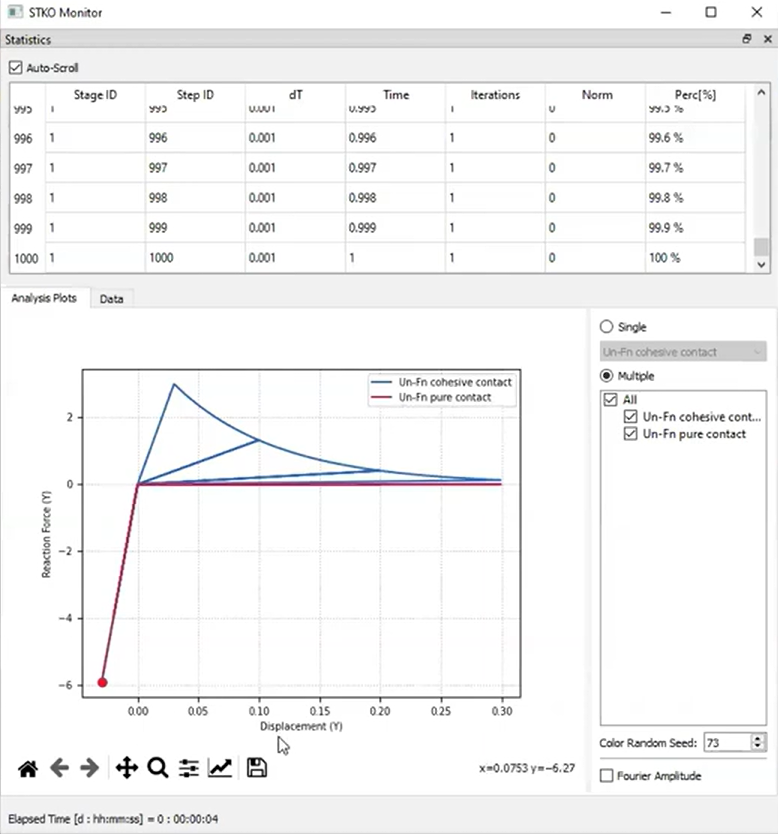Float the Statistics panel with undock icon
The image size is (778, 834).
click(746, 40)
